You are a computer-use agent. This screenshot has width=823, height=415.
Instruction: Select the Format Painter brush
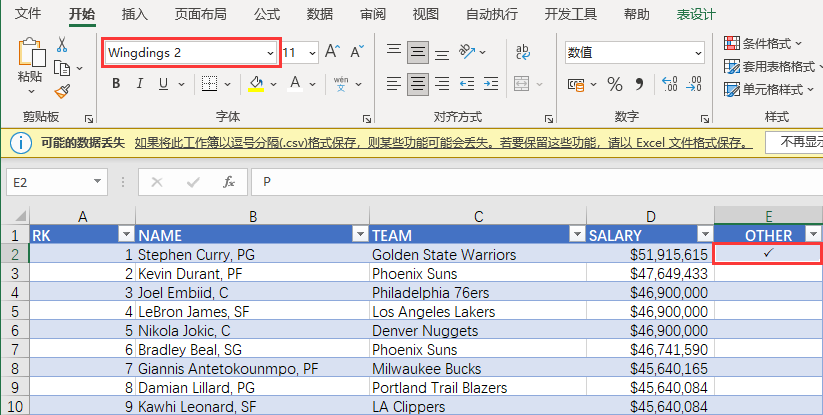(x=62, y=91)
